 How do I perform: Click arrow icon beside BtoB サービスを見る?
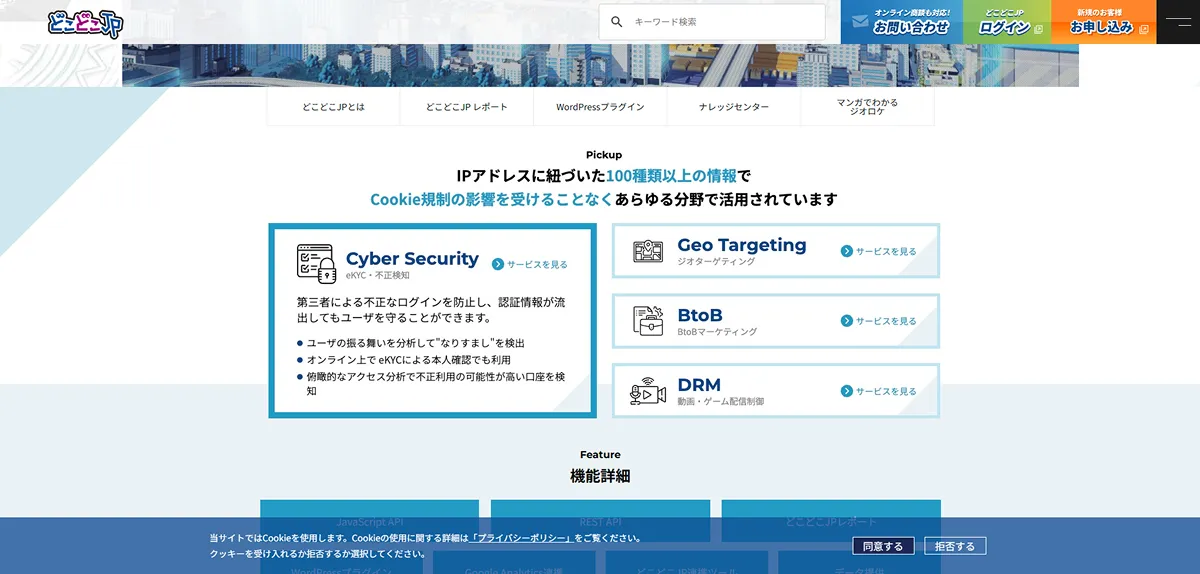tap(847, 321)
